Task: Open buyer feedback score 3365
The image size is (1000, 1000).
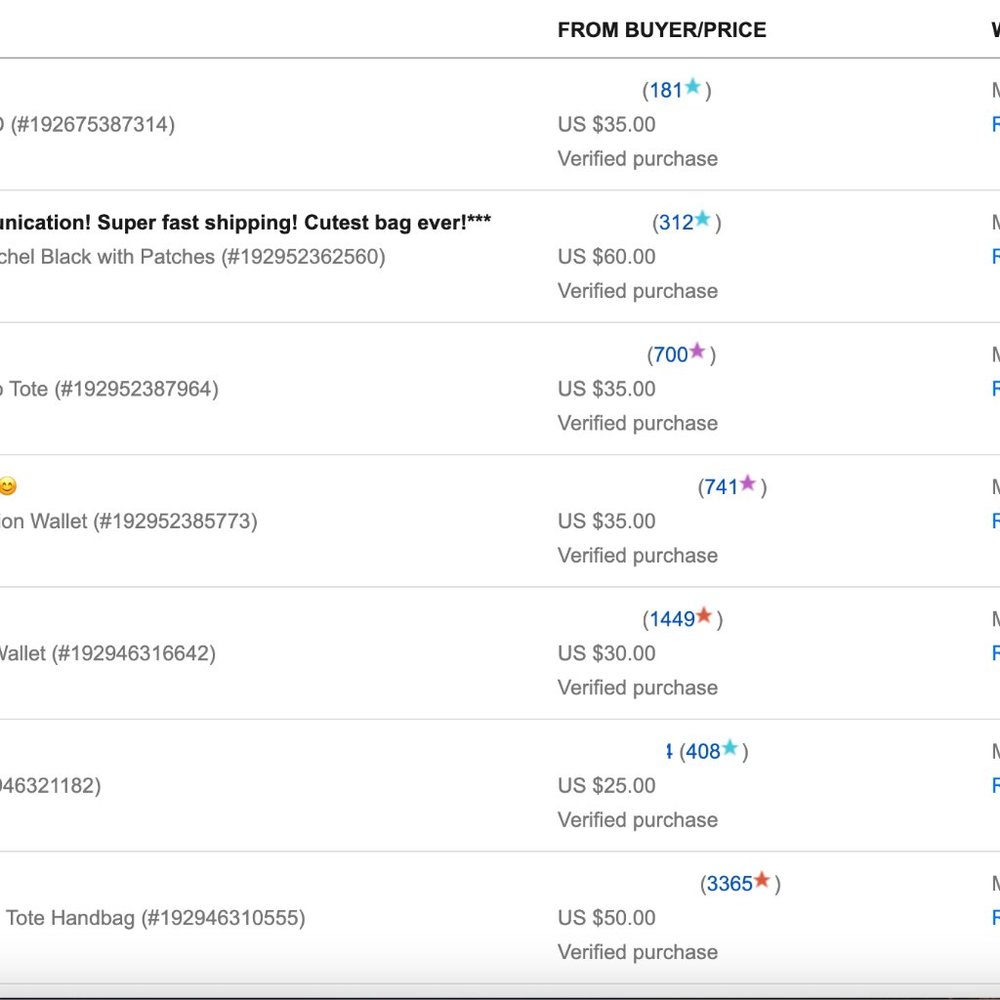Action: coord(730,884)
